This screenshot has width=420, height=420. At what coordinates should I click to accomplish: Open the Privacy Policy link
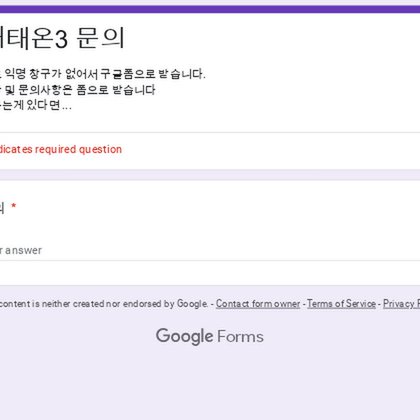(401, 304)
